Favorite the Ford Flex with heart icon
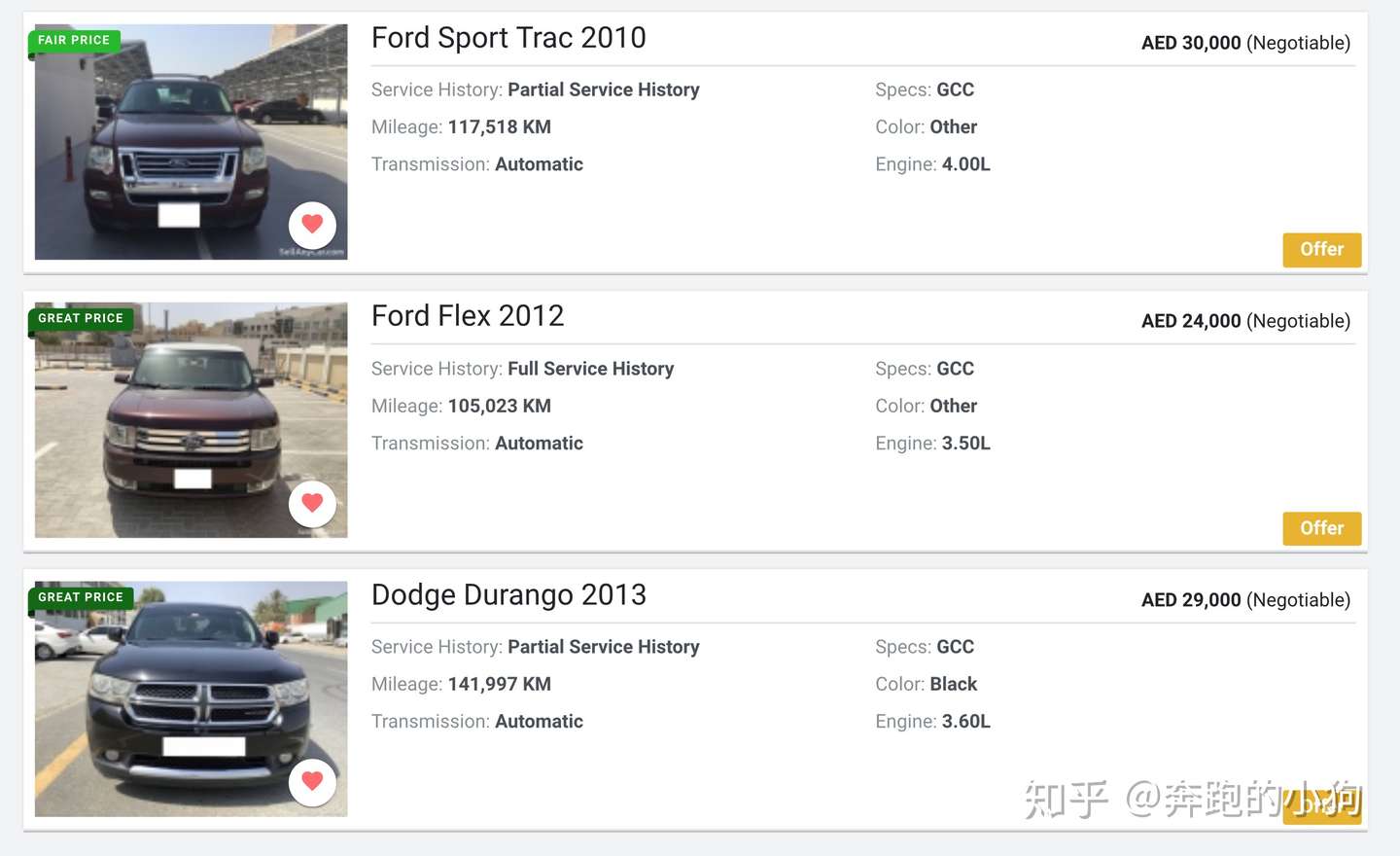The width and height of the screenshot is (1400, 856). tap(312, 504)
